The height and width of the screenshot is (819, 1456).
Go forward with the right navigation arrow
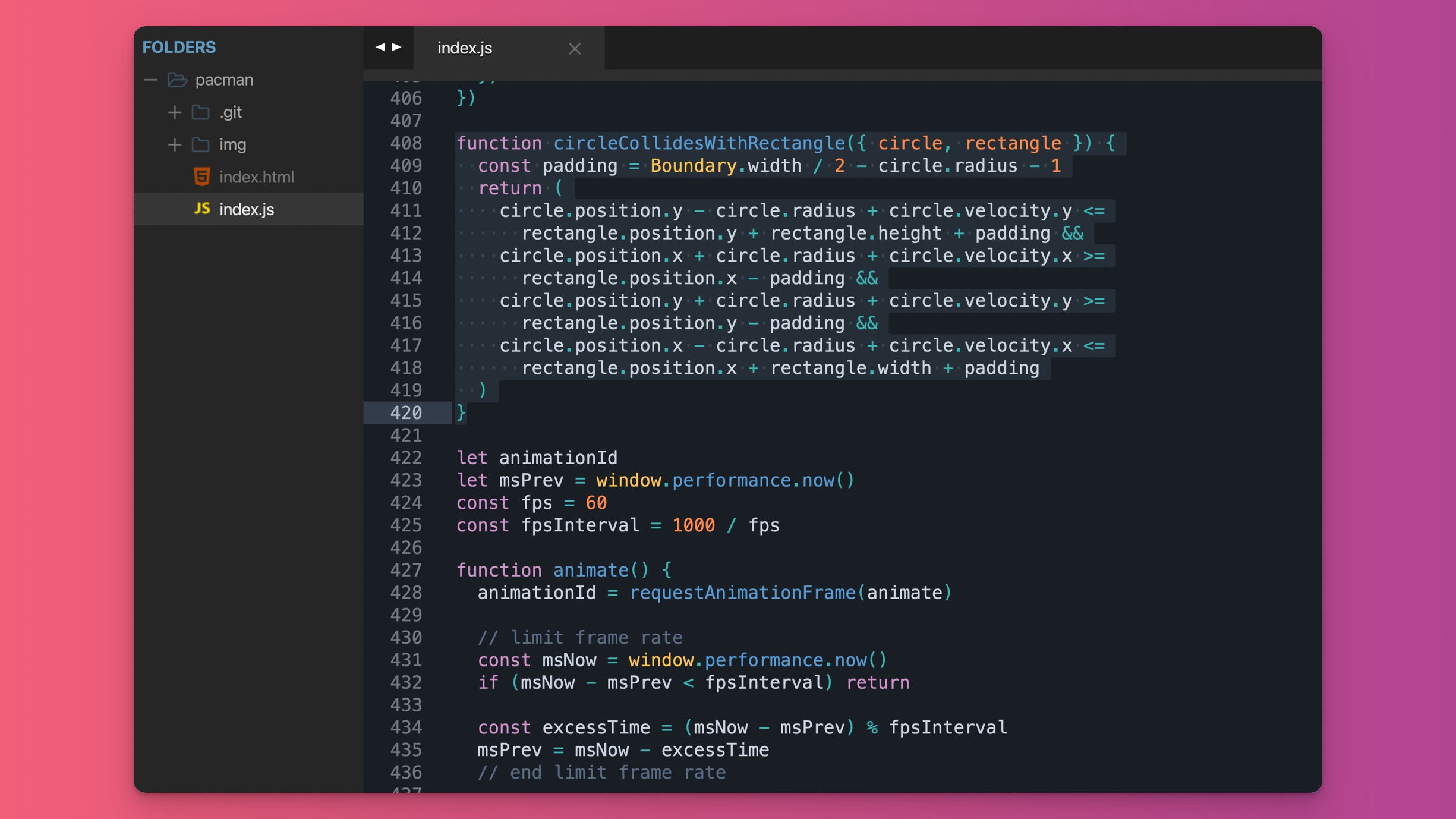click(397, 47)
